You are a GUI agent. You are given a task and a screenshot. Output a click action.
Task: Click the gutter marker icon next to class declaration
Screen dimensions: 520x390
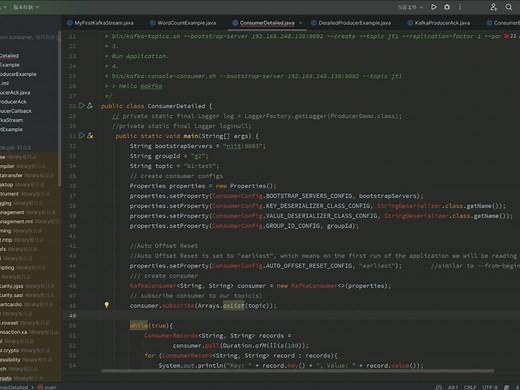tap(90, 106)
